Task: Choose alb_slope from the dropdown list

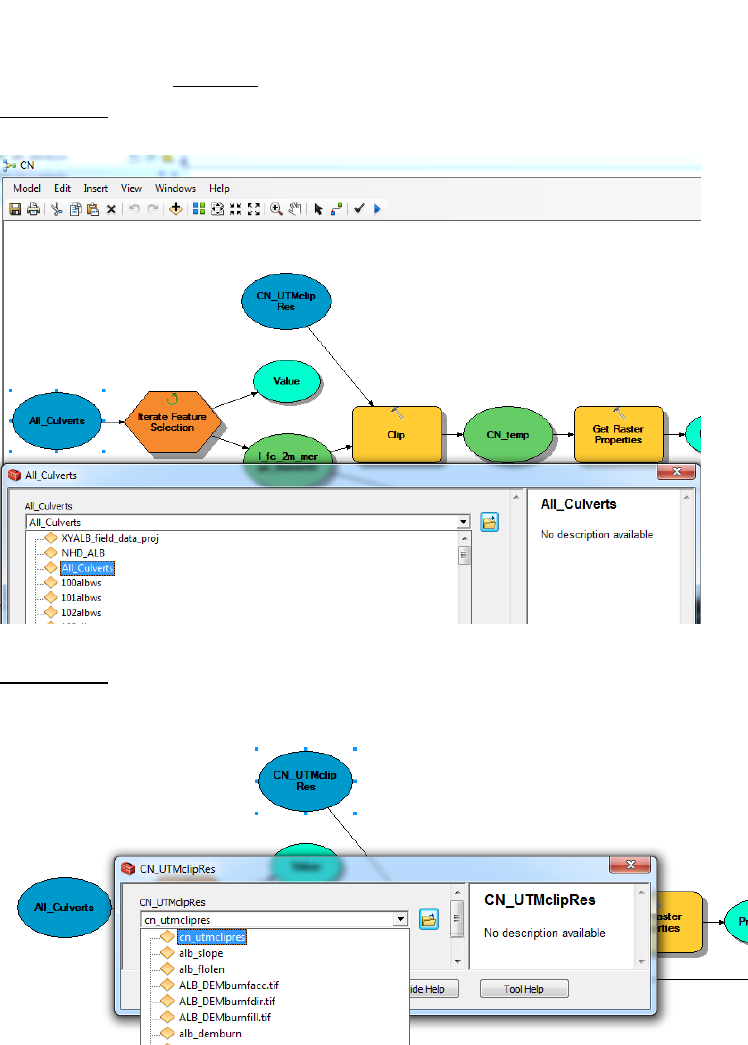Action: coord(201,954)
